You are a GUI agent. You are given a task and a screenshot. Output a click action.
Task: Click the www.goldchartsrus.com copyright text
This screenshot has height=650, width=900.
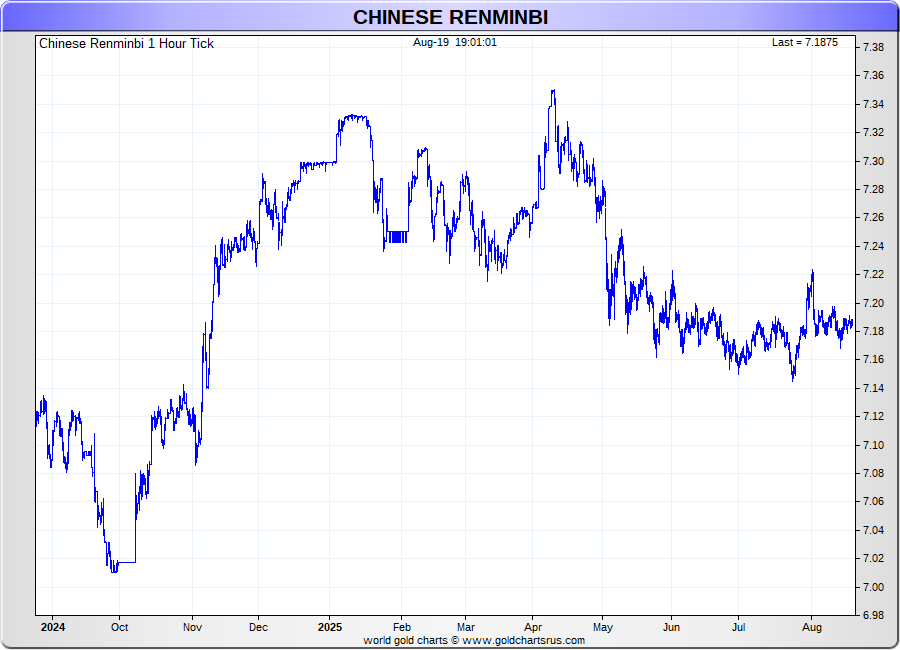474,640
